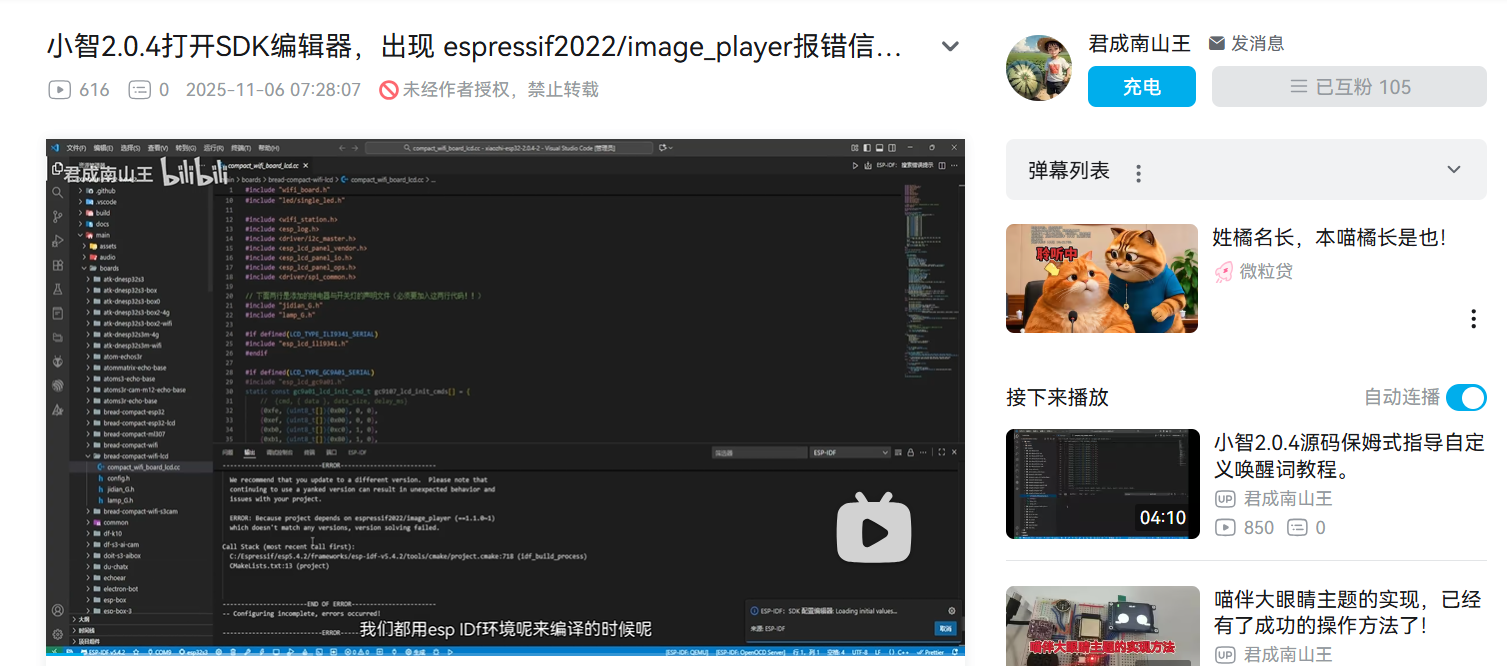This screenshot has height=666, width=1507.
Task: Open the 弹幕列表 three-dot options menu
Action: (x=1138, y=174)
